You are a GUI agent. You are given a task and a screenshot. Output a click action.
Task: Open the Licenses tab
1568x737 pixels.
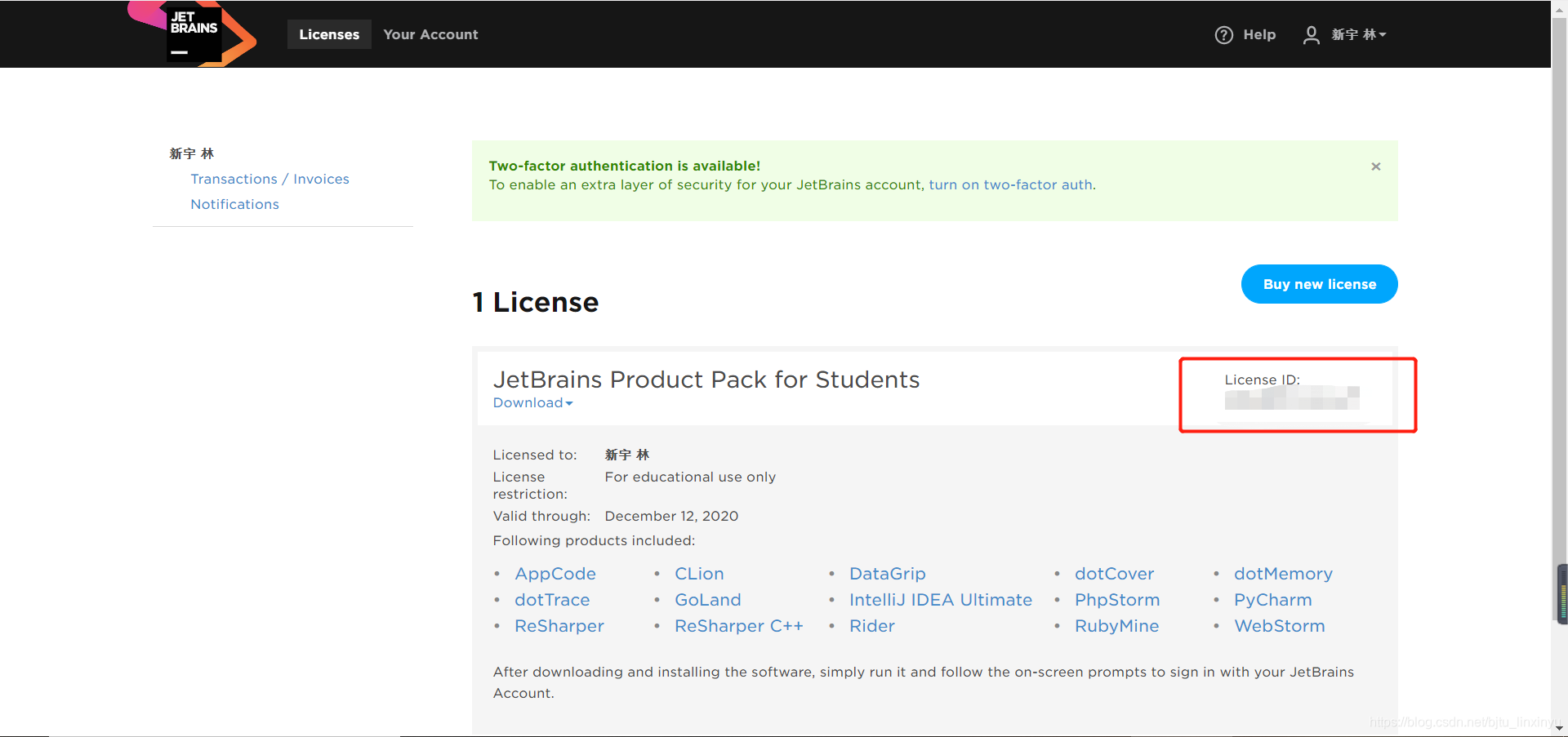click(x=329, y=34)
